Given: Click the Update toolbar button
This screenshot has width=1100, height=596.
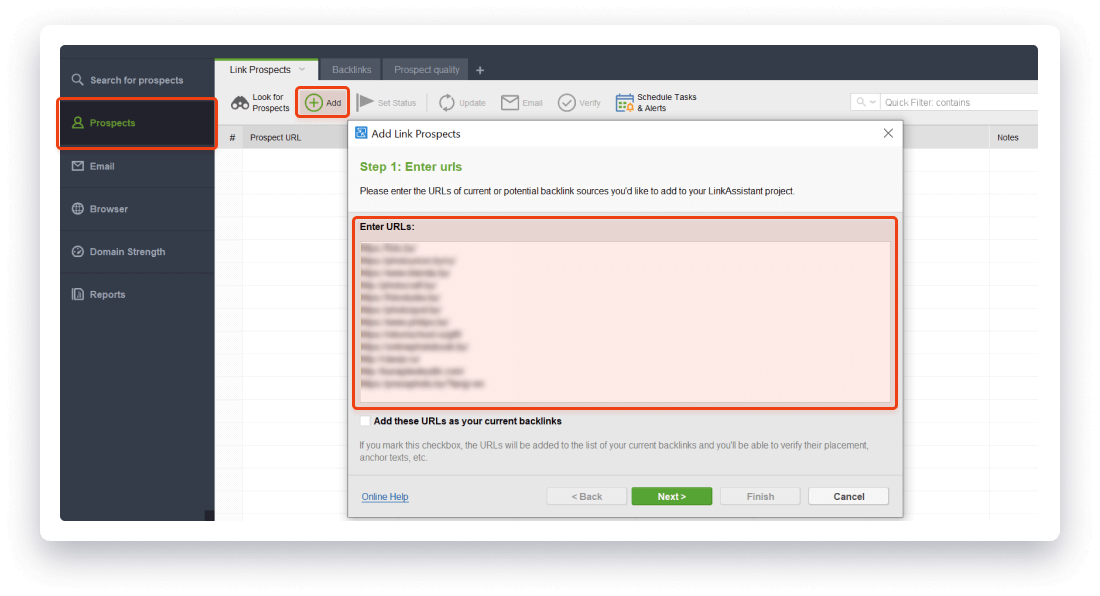Looking at the screenshot, I should pyautogui.click(x=462, y=102).
